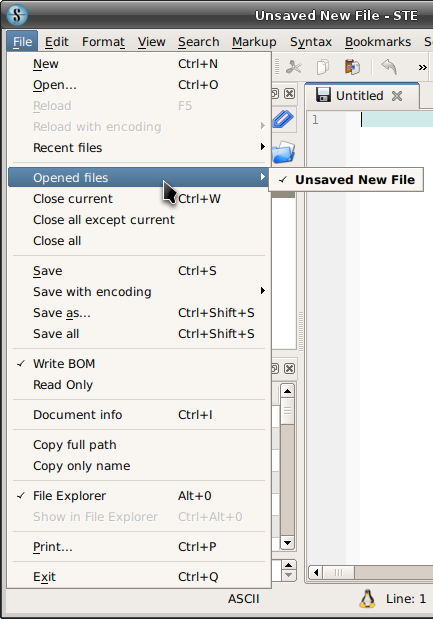433x619 pixels.
Task: Click the Cut scissors toolbar icon
Action: point(294,67)
